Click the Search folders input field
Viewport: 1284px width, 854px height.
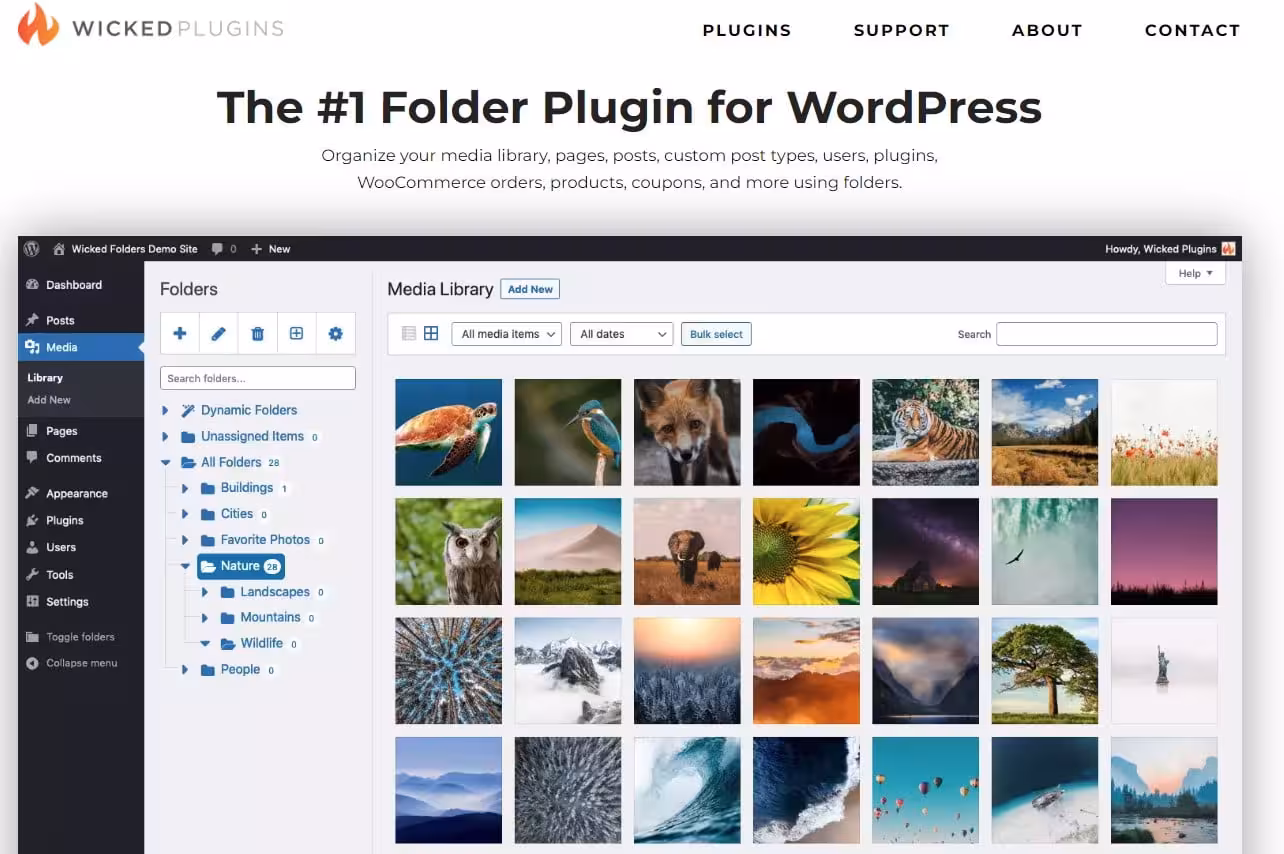click(257, 378)
